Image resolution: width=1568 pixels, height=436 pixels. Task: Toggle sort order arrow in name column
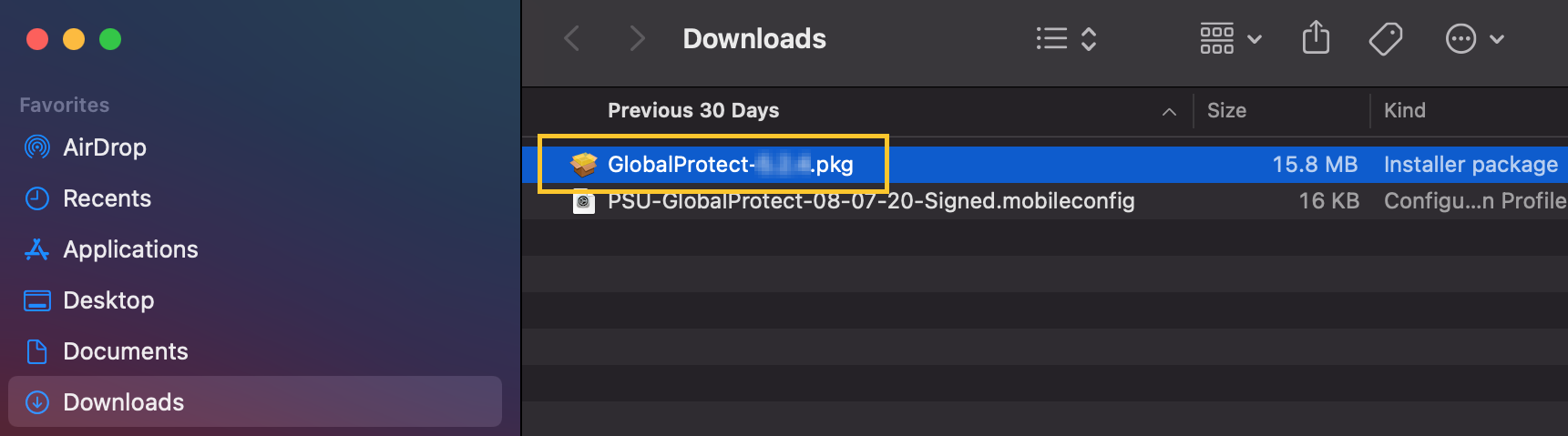pos(1169,112)
